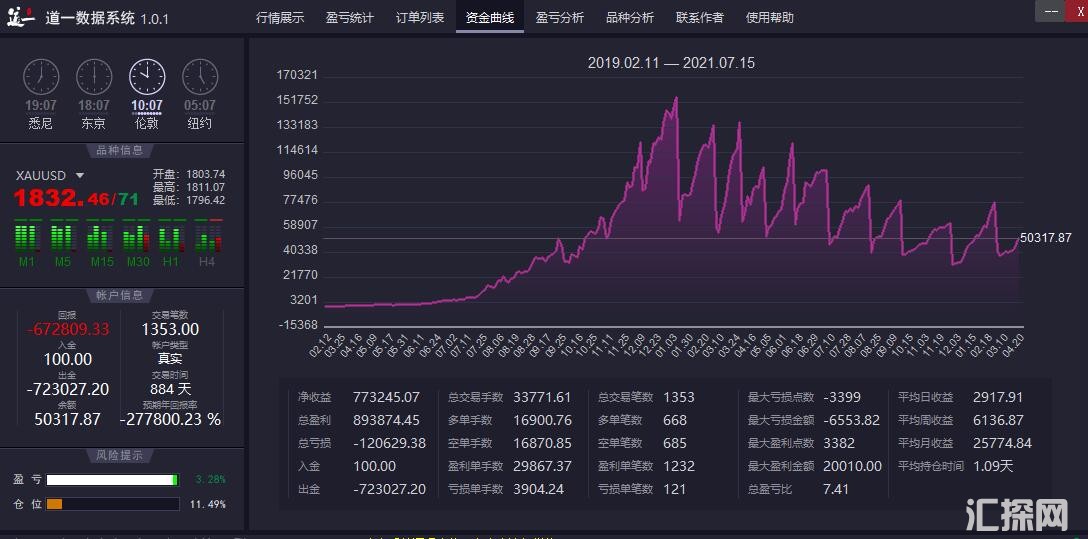
Task: Click the 回报 value -672809.33
Action: point(68,330)
